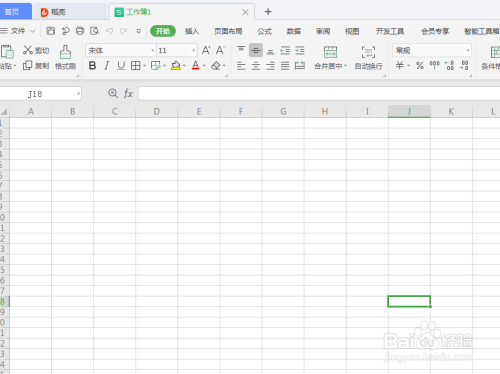This screenshot has width=500, height=374.
Task: Click the zoom magnifier next to fx
Action: pos(113,93)
